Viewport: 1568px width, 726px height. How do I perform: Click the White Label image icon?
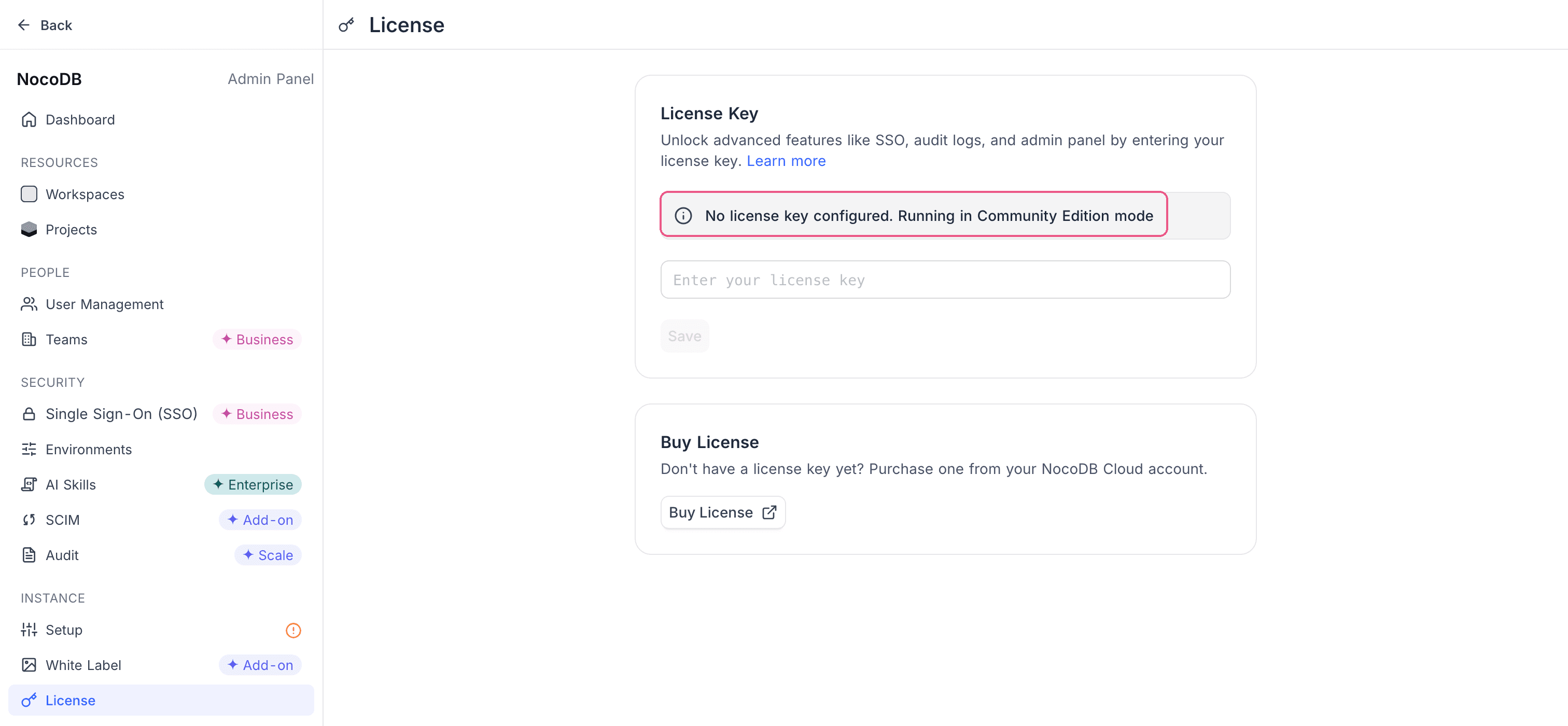(29, 665)
